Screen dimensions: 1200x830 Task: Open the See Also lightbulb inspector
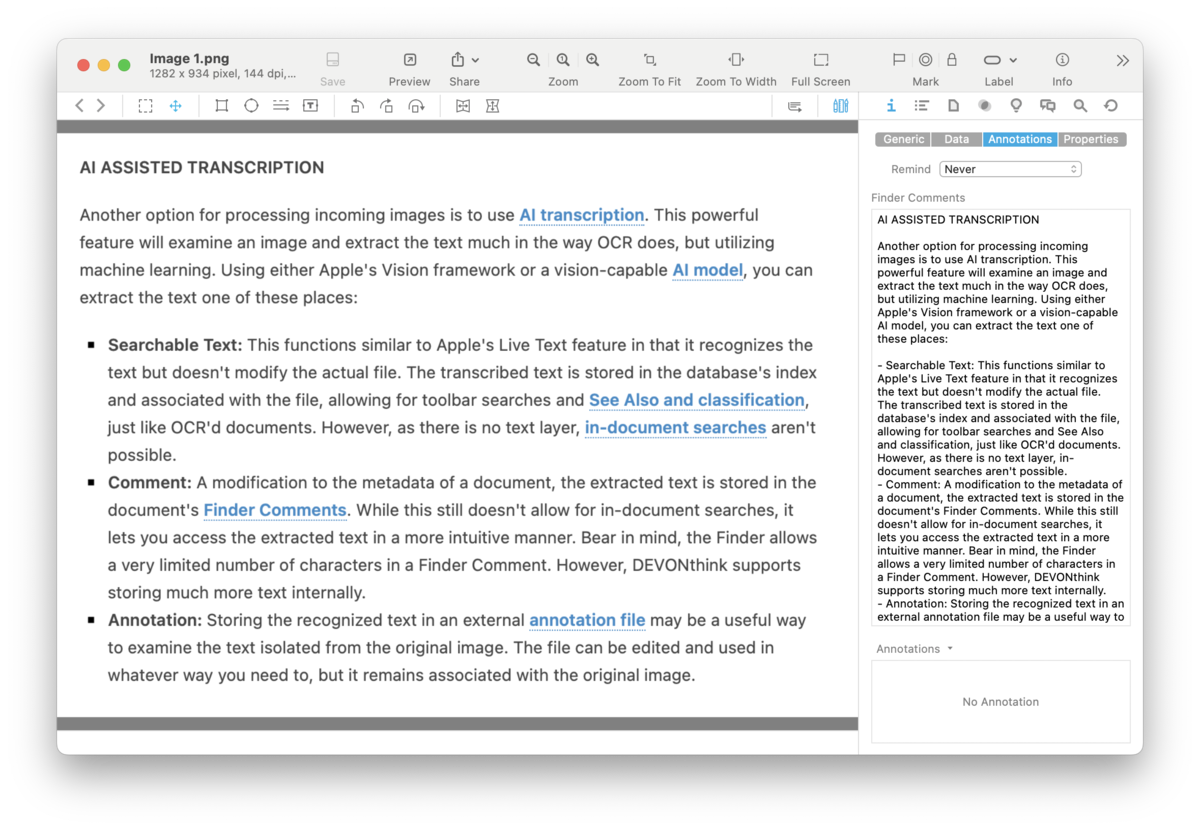point(1016,106)
